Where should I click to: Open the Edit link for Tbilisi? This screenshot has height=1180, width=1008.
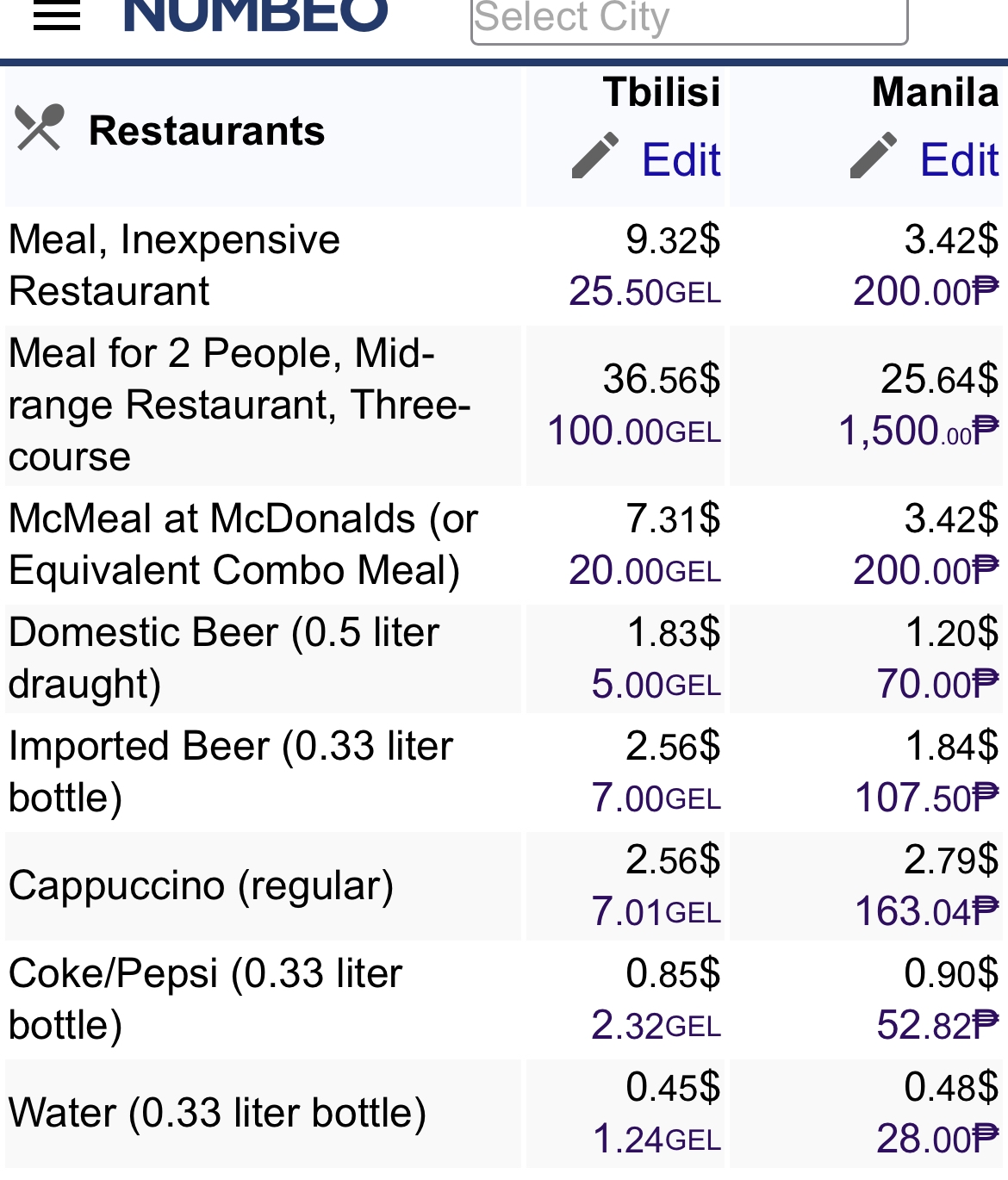click(681, 160)
